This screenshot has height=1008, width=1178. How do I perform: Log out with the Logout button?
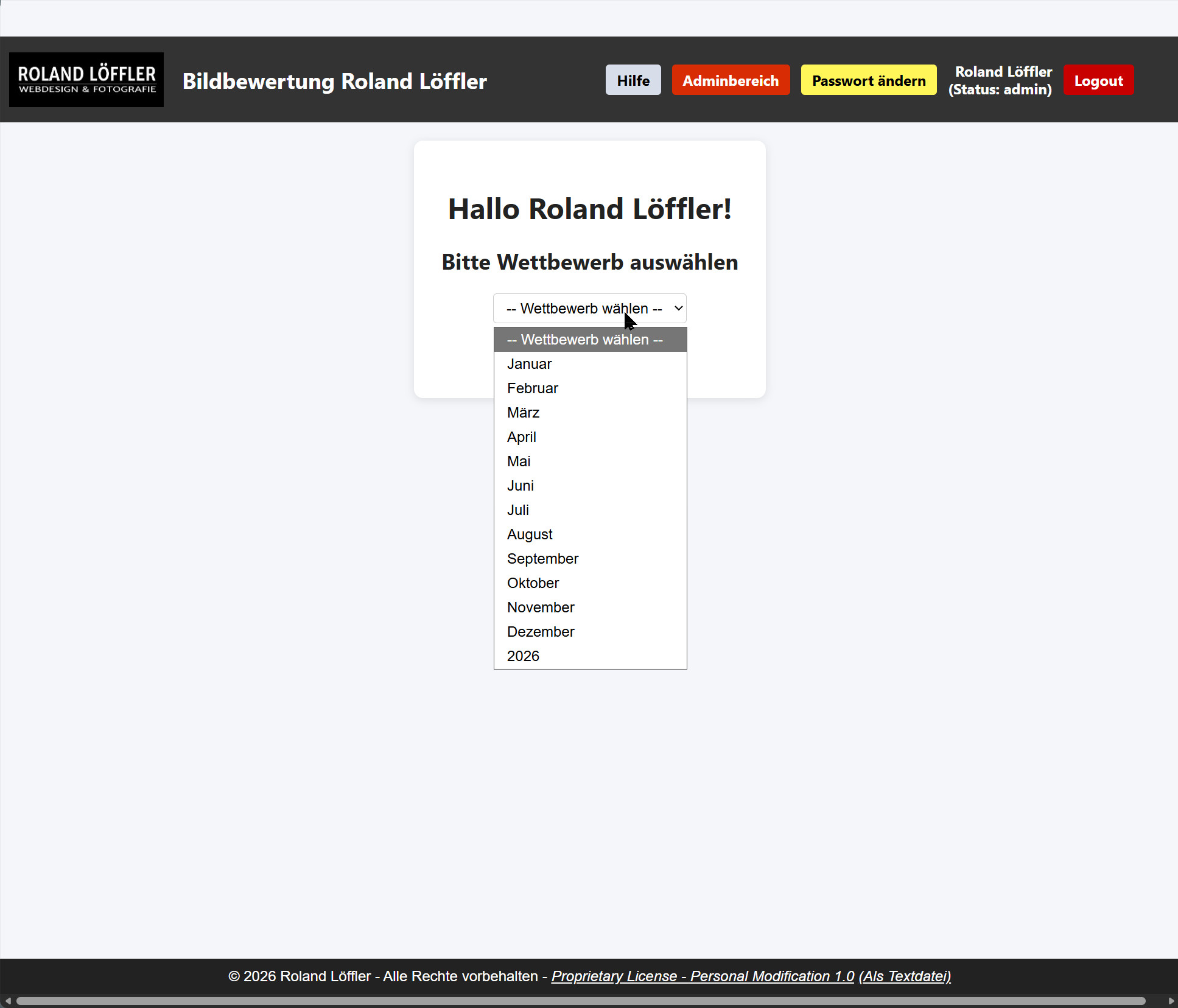click(1098, 80)
